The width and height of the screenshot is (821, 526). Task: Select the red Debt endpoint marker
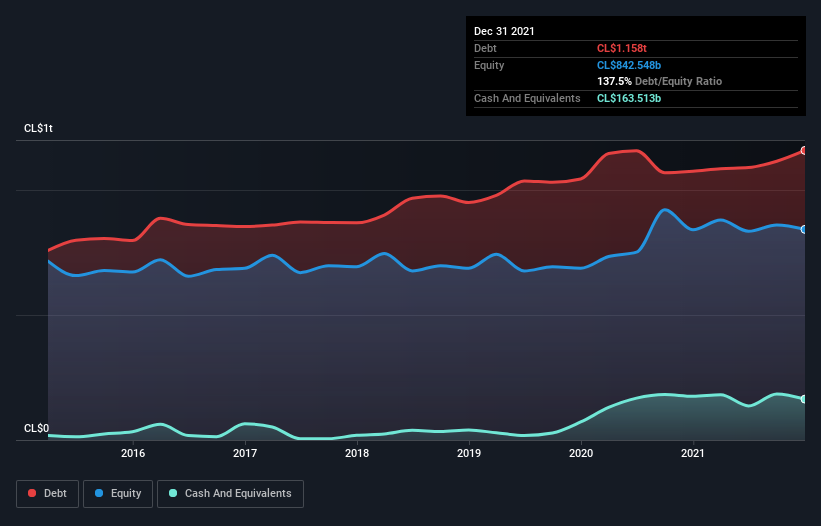pos(804,151)
